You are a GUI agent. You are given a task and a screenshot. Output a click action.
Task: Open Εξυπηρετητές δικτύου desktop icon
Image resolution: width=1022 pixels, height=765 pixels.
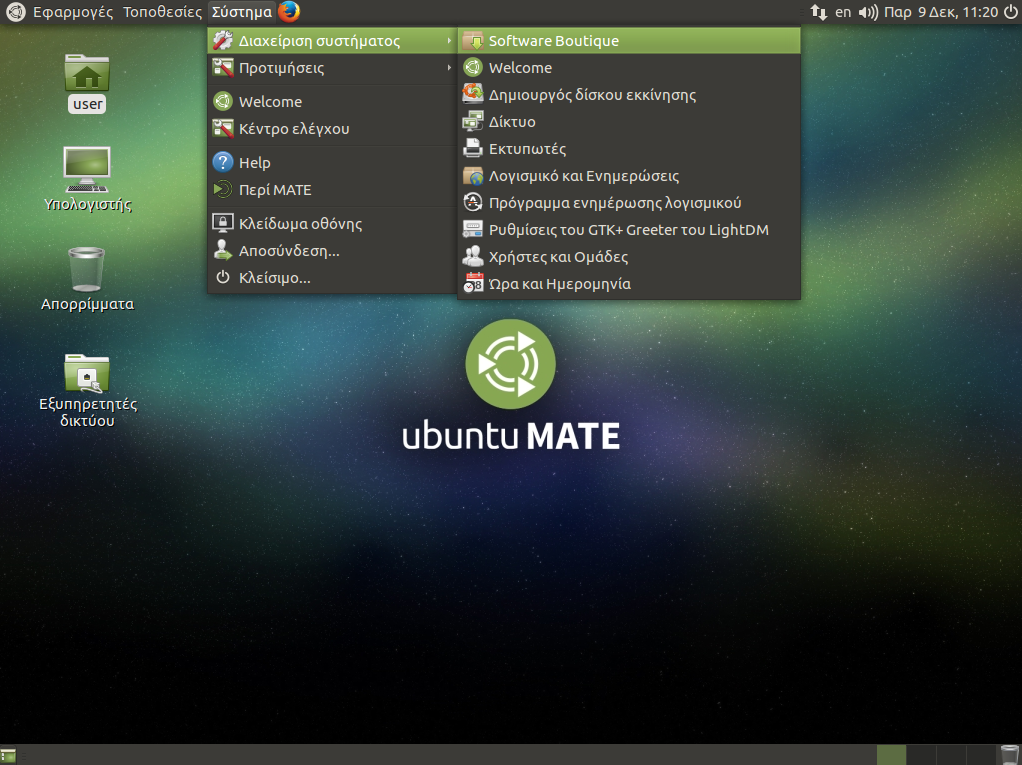(87, 374)
